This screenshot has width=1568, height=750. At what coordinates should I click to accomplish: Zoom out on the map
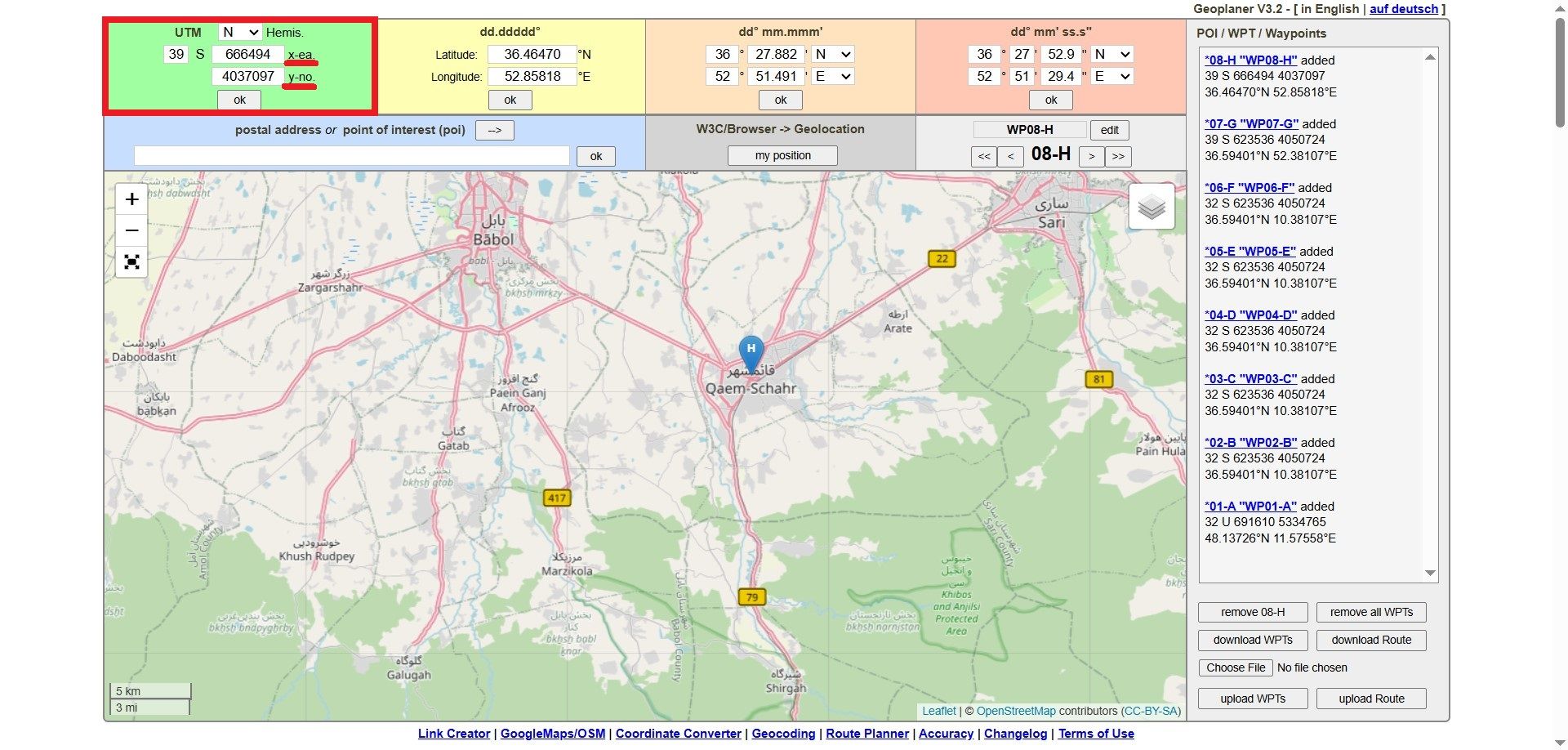(131, 231)
